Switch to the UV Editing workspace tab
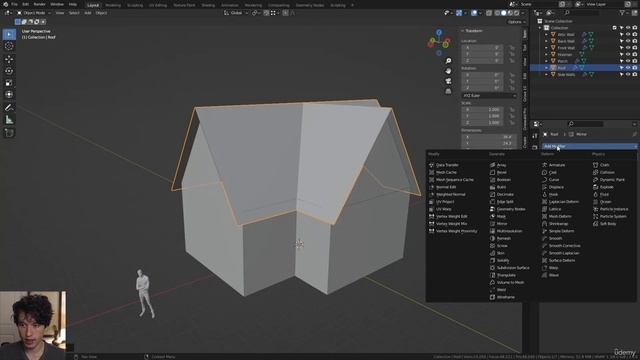The height and width of the screenshot is (360, 640). (158, 5)
